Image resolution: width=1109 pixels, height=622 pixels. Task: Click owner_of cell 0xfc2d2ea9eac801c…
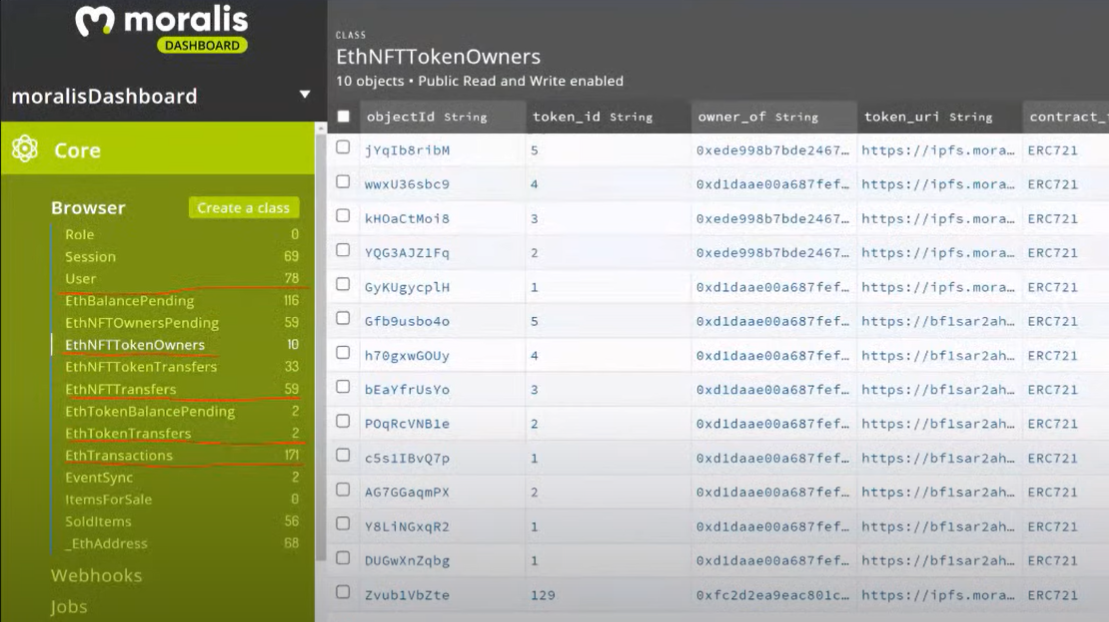click(x=772, y=595)
